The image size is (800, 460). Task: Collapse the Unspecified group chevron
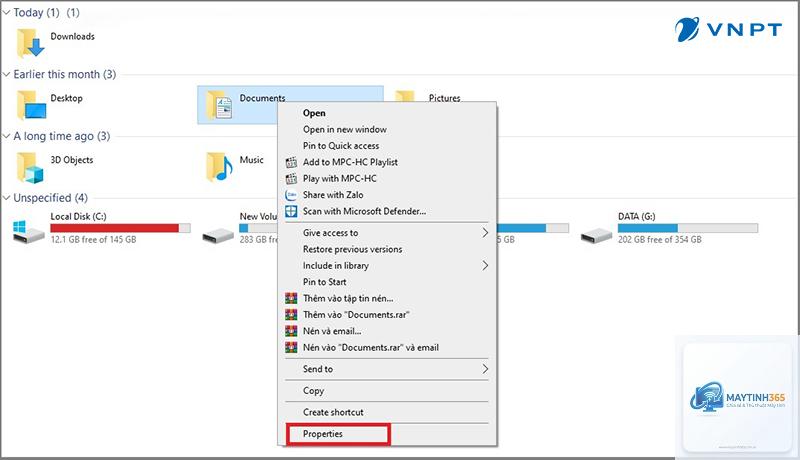click(x=6, y=198)
